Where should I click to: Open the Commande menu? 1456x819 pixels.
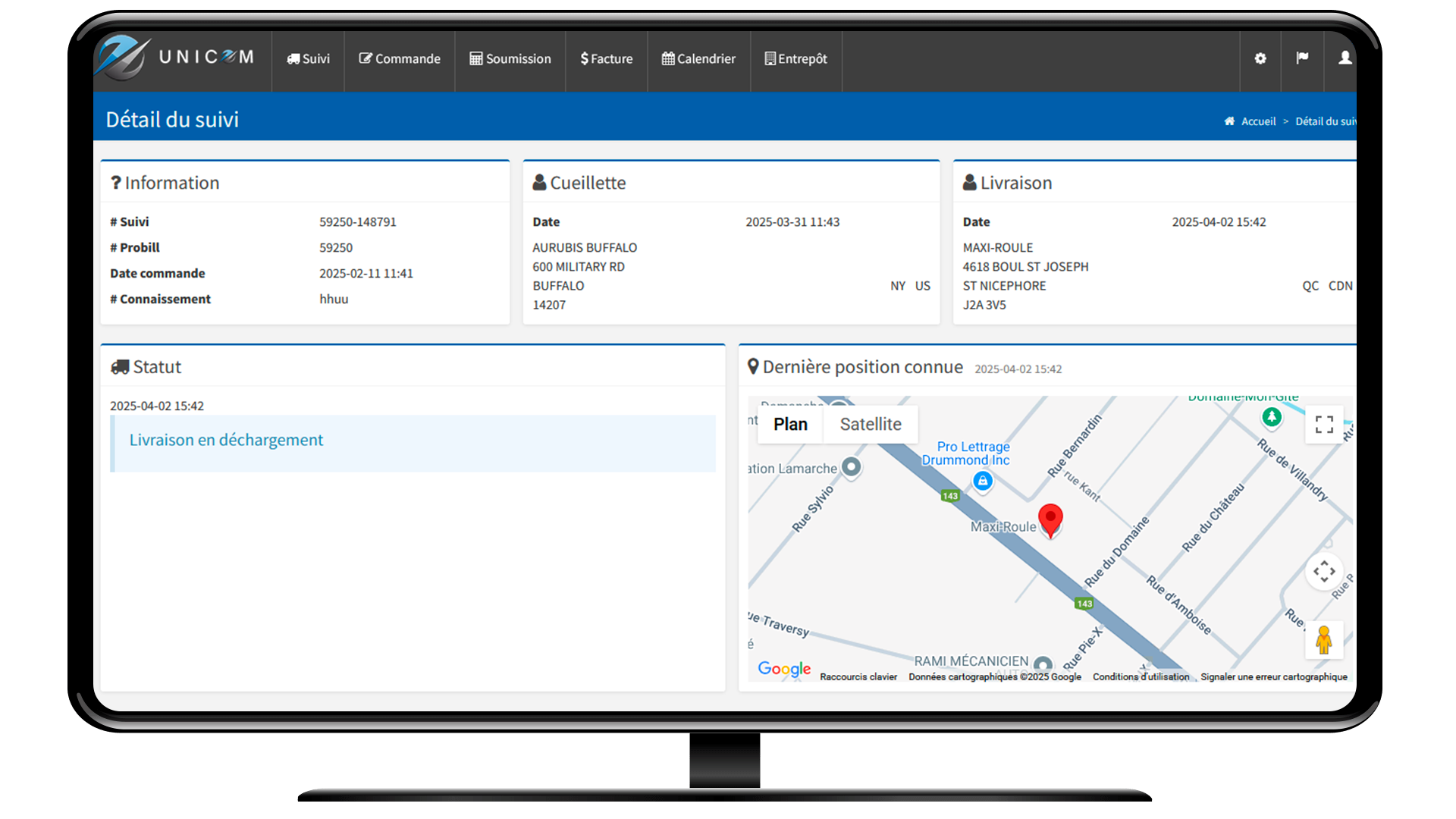click(x=400, y=58)
